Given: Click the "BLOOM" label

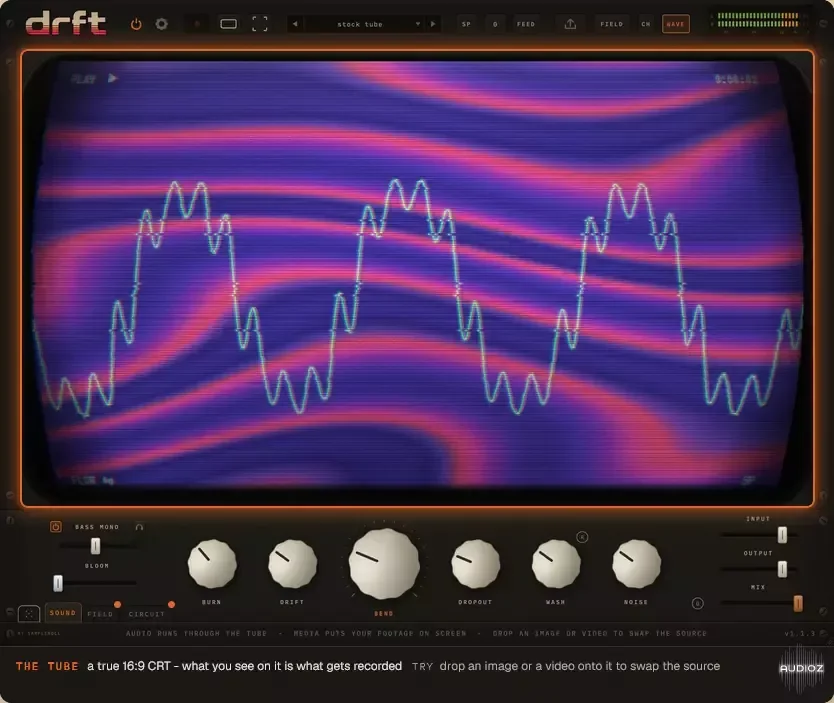Looking at the screenshot, I should tap(97, 566).
